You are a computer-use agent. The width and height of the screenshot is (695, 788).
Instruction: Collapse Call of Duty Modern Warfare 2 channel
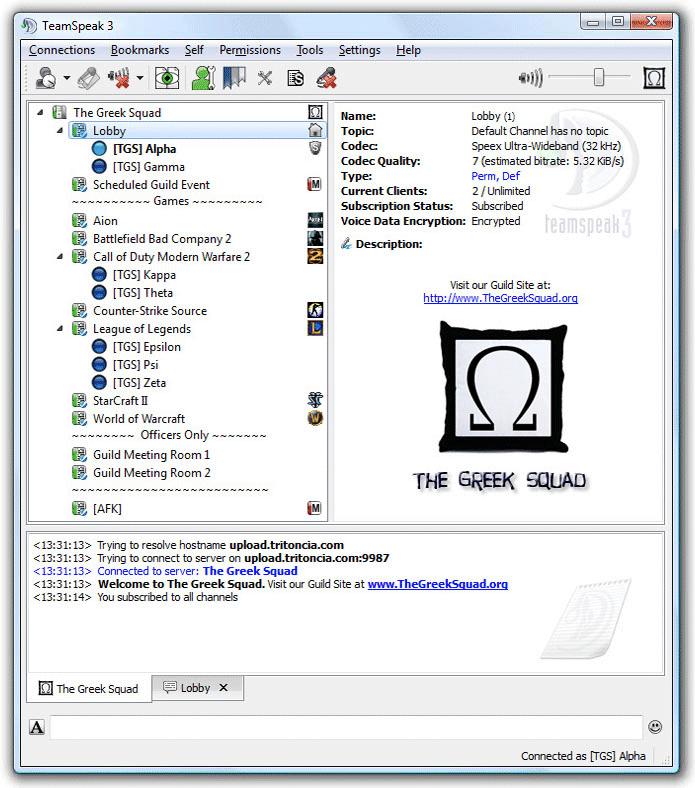coord(60,257)
